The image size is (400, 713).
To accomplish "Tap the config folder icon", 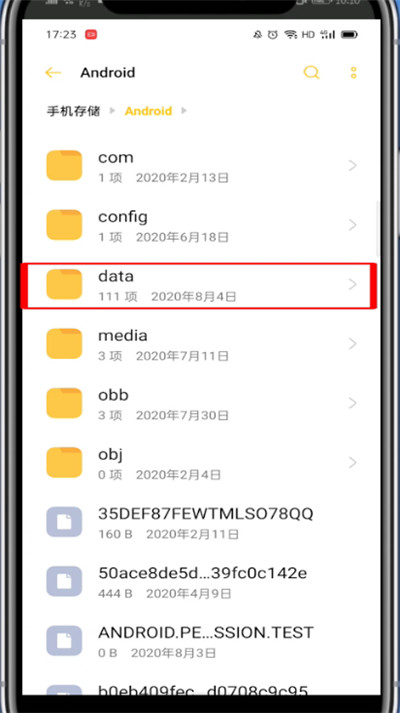I will (x=64, y=225).
